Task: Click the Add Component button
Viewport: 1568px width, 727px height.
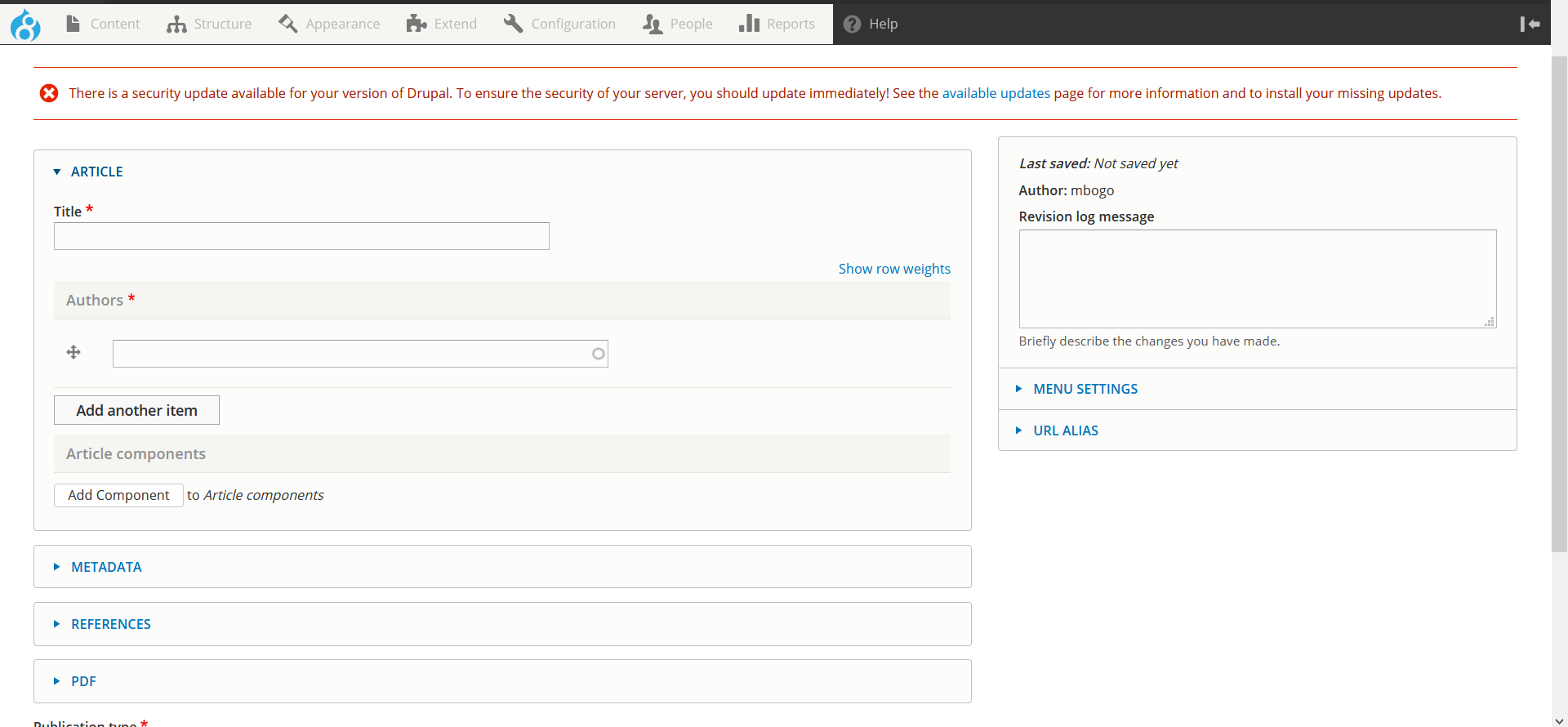Action: 118,495
